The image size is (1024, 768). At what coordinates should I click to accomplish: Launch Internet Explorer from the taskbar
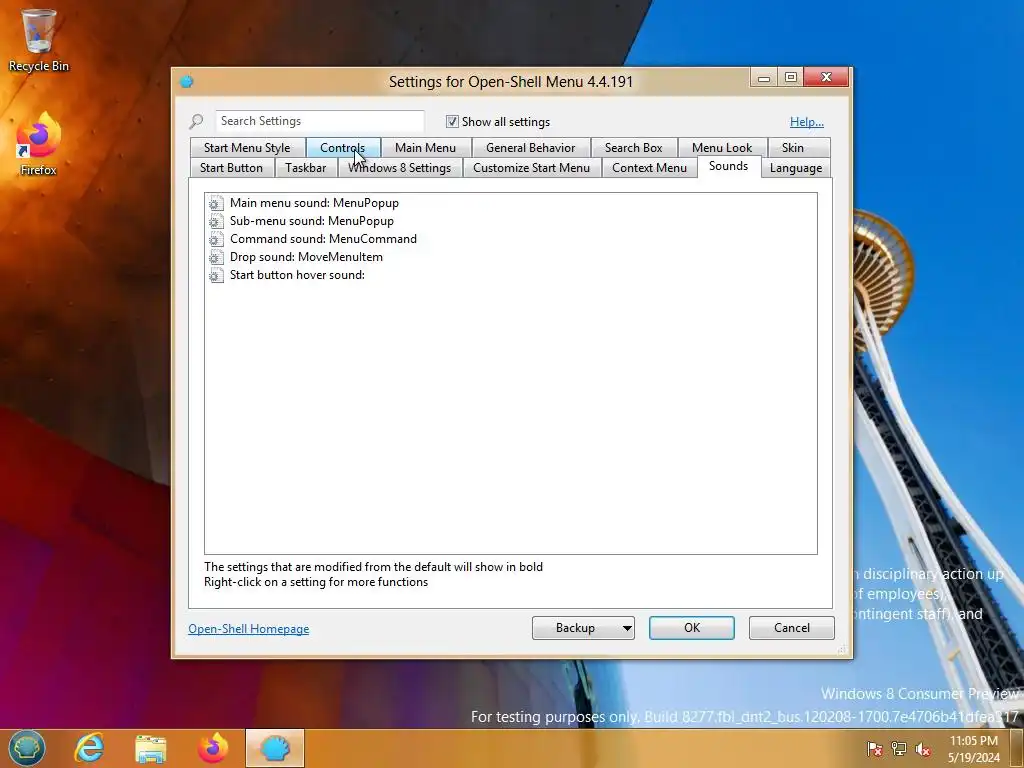coord(89,748)
